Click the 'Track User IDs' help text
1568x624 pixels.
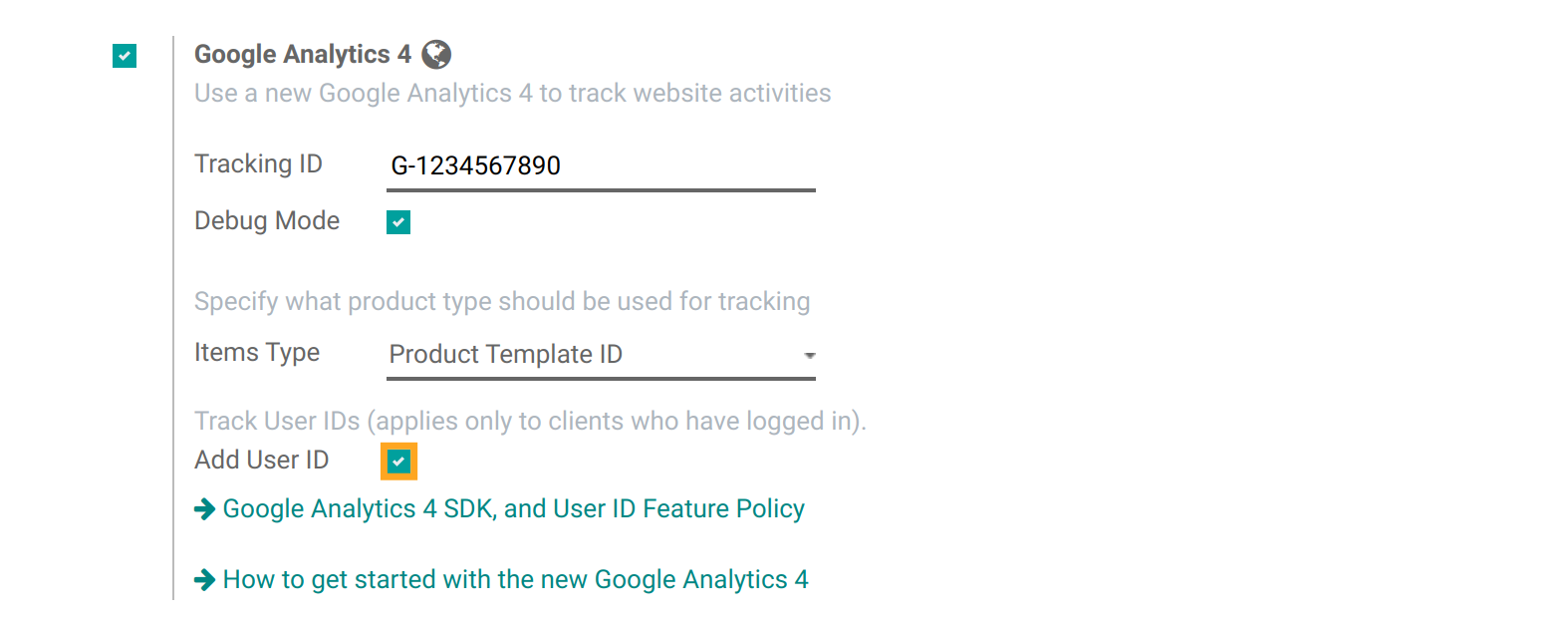(x=530, y=422)
